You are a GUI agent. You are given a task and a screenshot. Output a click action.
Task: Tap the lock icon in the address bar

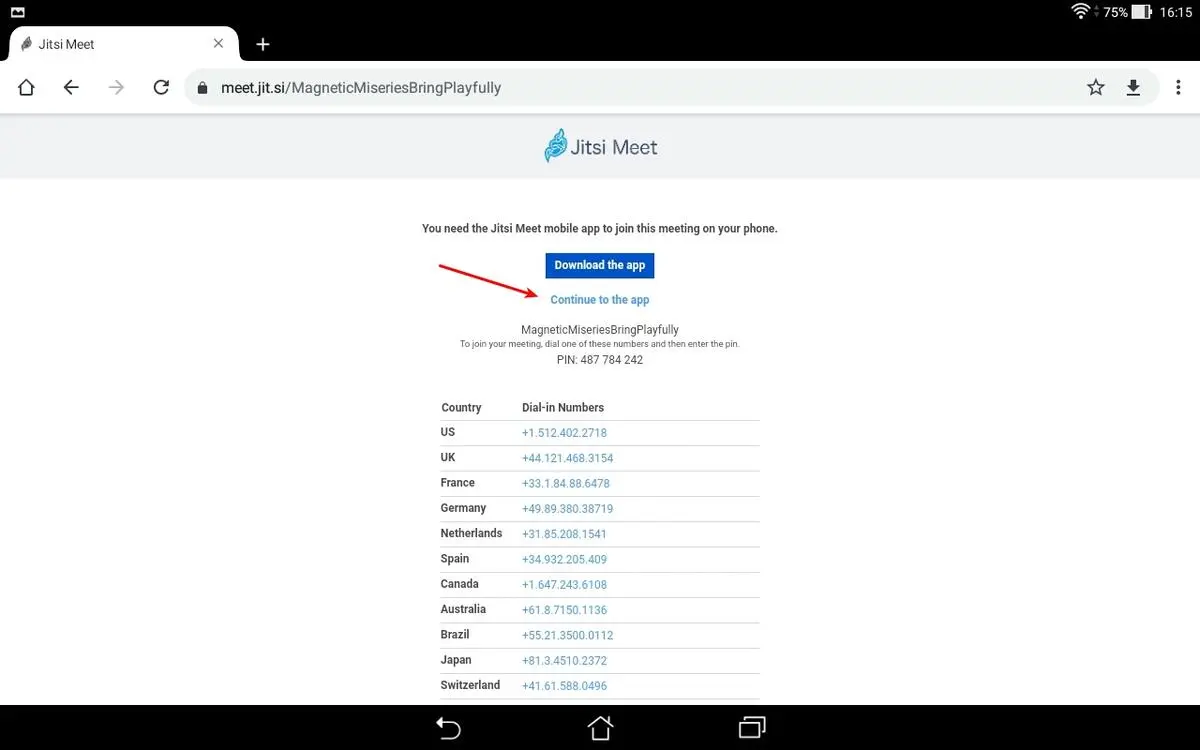[202, 87]
